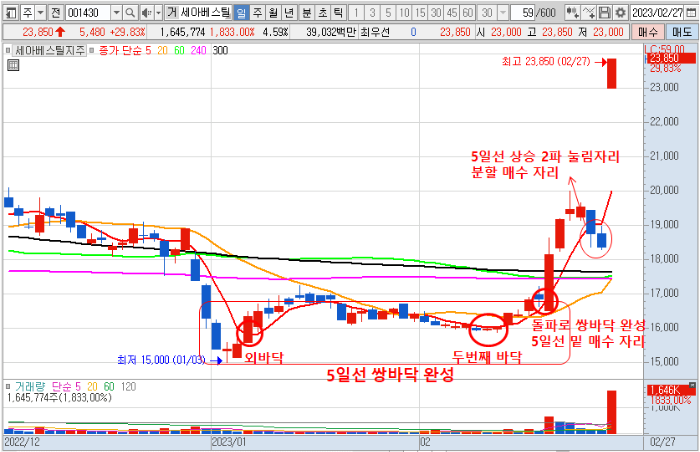Image resolution: width=700 pixels, height=452 pixels.
Task: Choose the 3 interval button
Action: click(x=372, y=13)
